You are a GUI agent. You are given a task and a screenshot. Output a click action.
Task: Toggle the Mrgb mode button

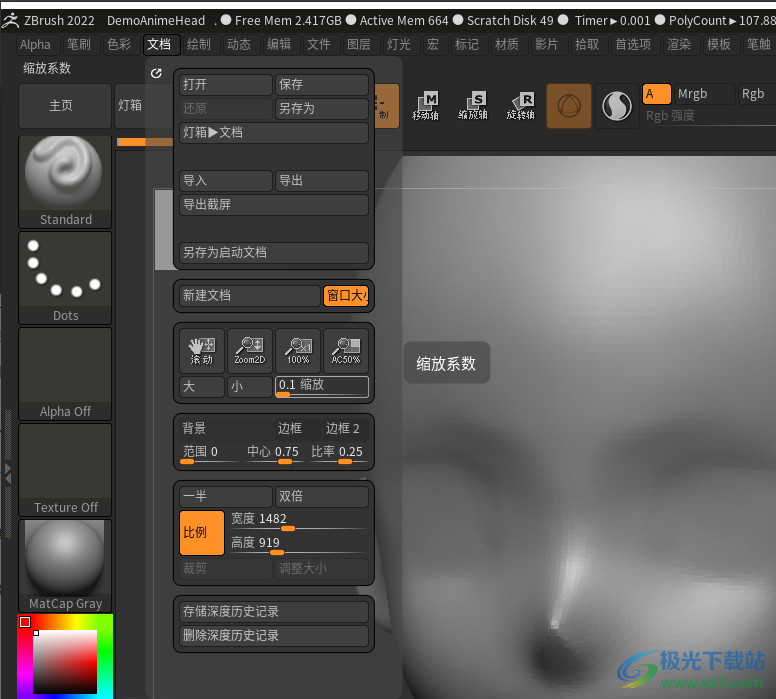point(705,94)
